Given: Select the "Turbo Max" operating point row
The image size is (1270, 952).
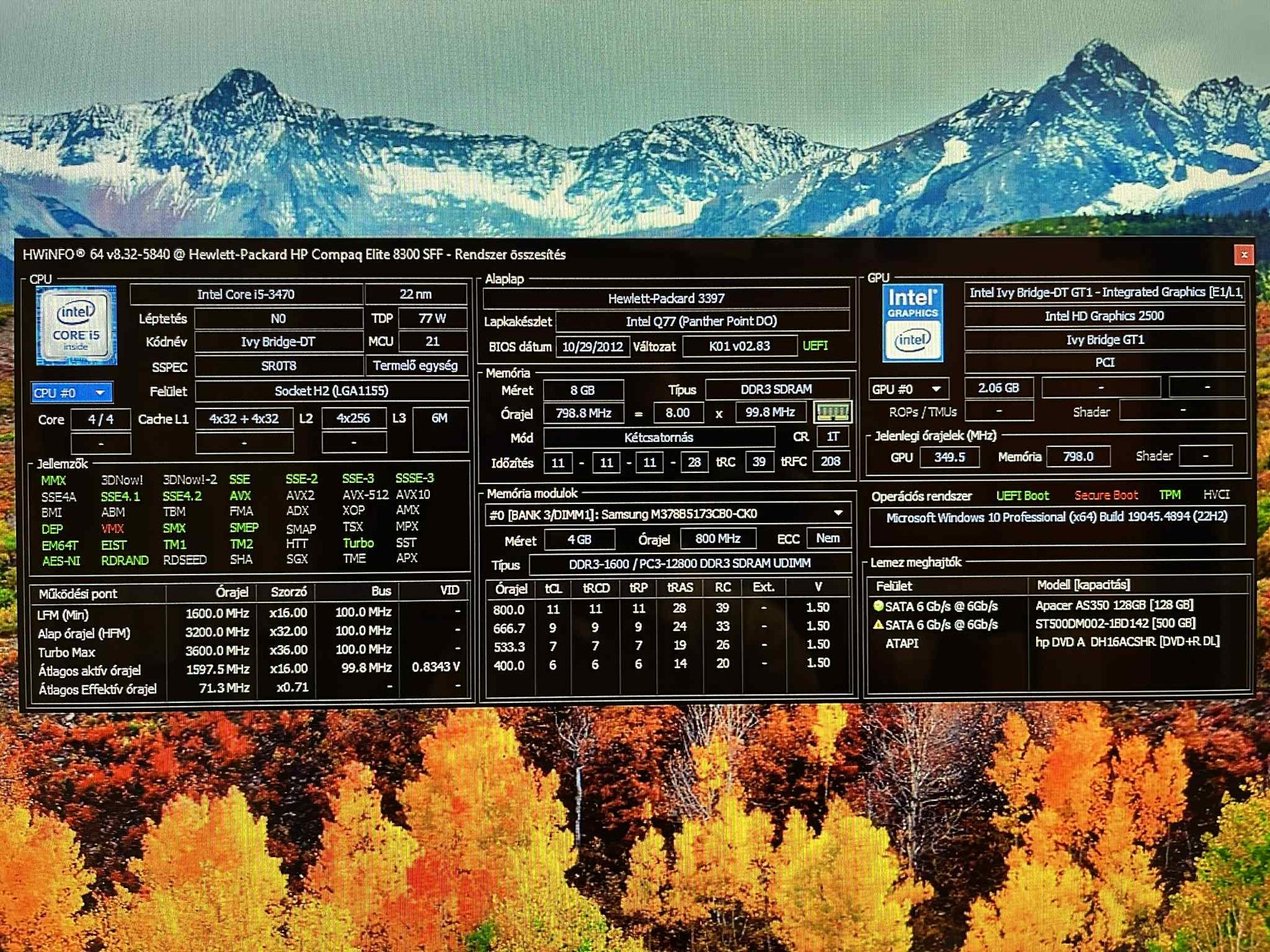Looking at the screenshot, I should (249, 651).
